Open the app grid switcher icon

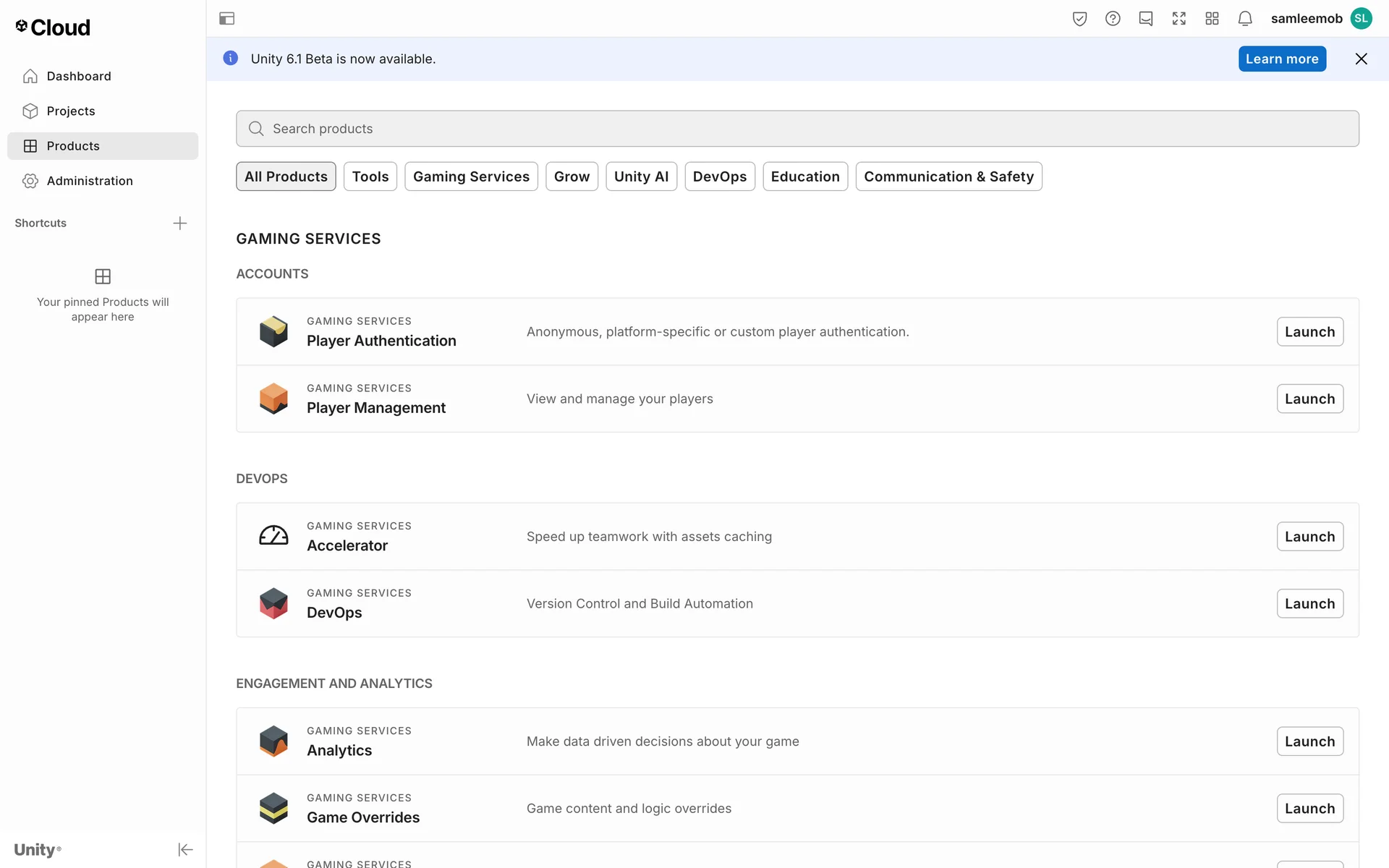(1212, 19)
